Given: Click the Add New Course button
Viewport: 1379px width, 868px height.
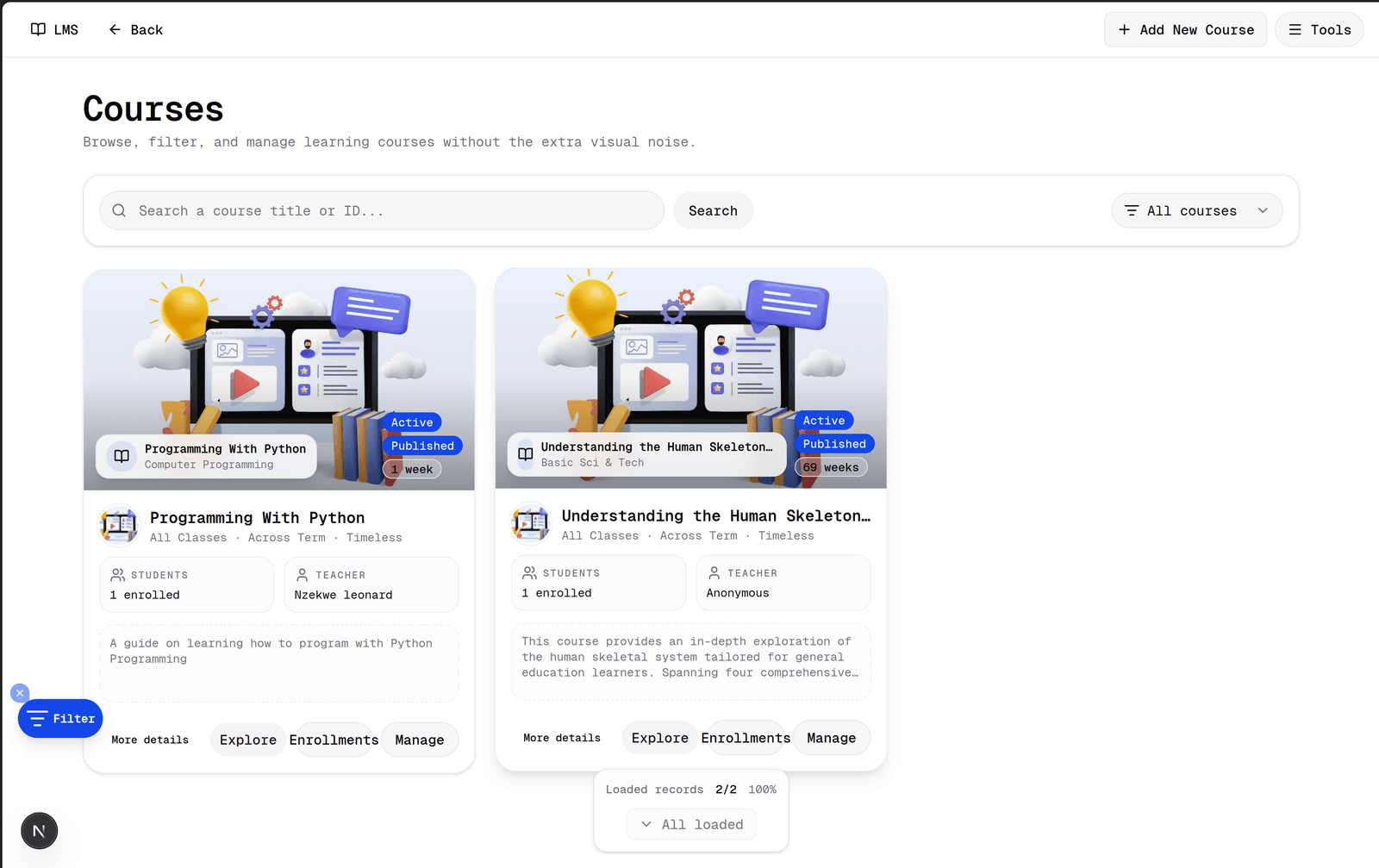Looking at the screenshot, I should pyautogui.click(x=1185, y=29).
